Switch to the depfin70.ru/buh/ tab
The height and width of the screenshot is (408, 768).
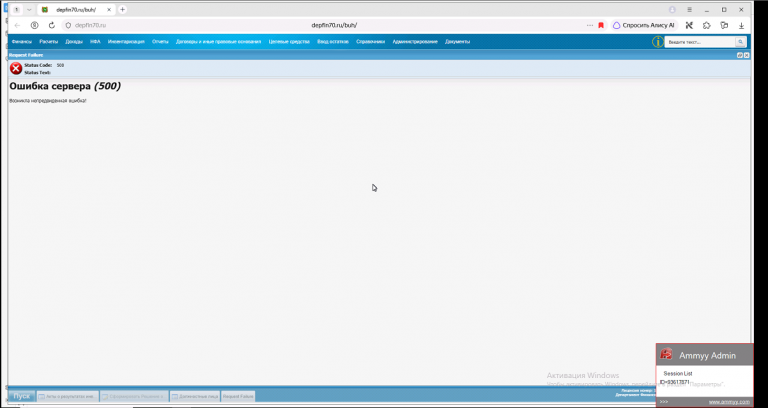click(75, 10)
